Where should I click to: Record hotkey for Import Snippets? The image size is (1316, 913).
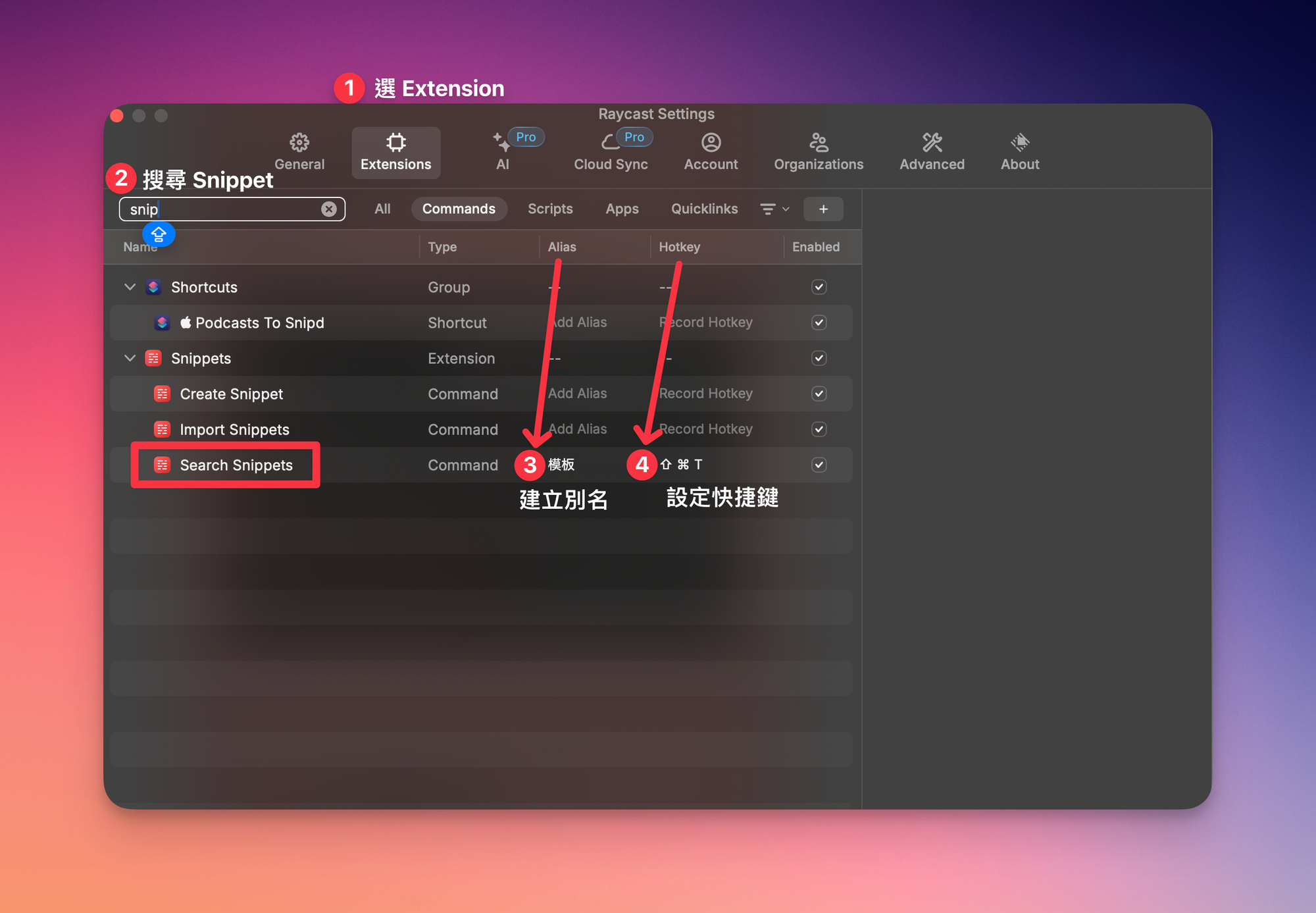[705, 429]
